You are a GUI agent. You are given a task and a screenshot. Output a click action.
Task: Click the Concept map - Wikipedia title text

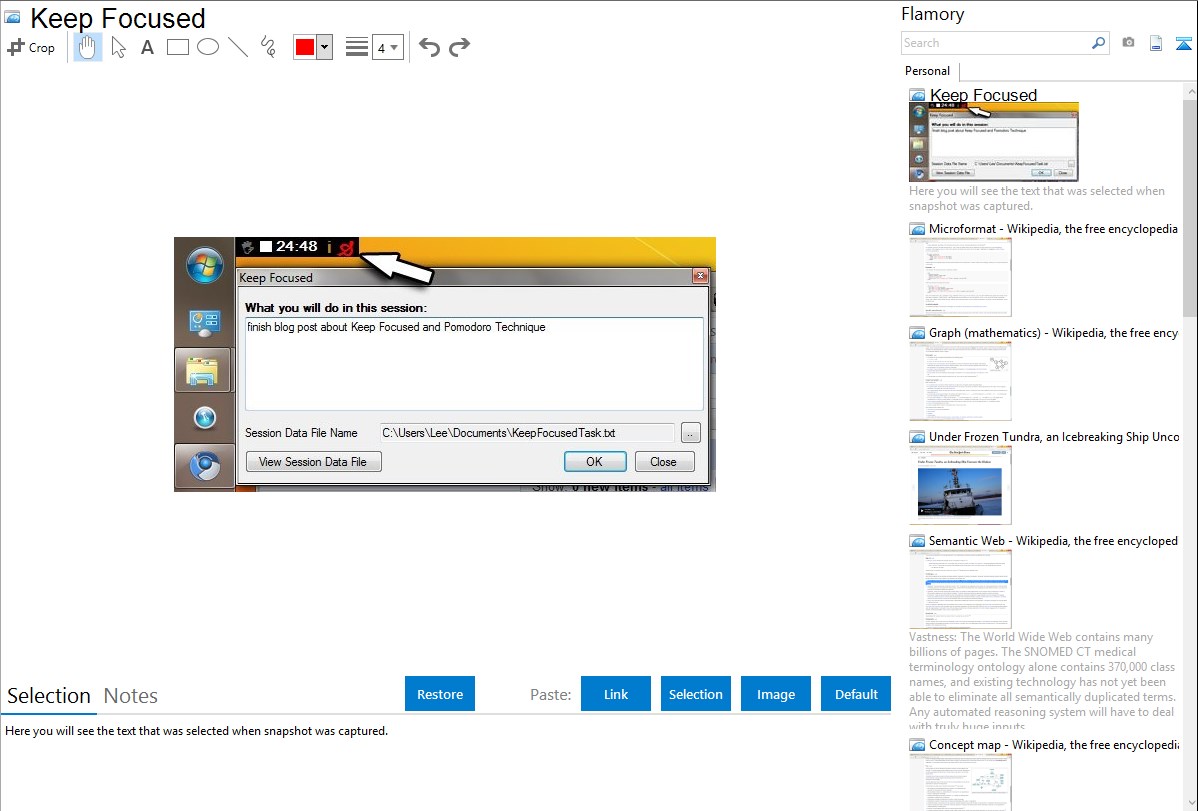tap(1053, 744)
